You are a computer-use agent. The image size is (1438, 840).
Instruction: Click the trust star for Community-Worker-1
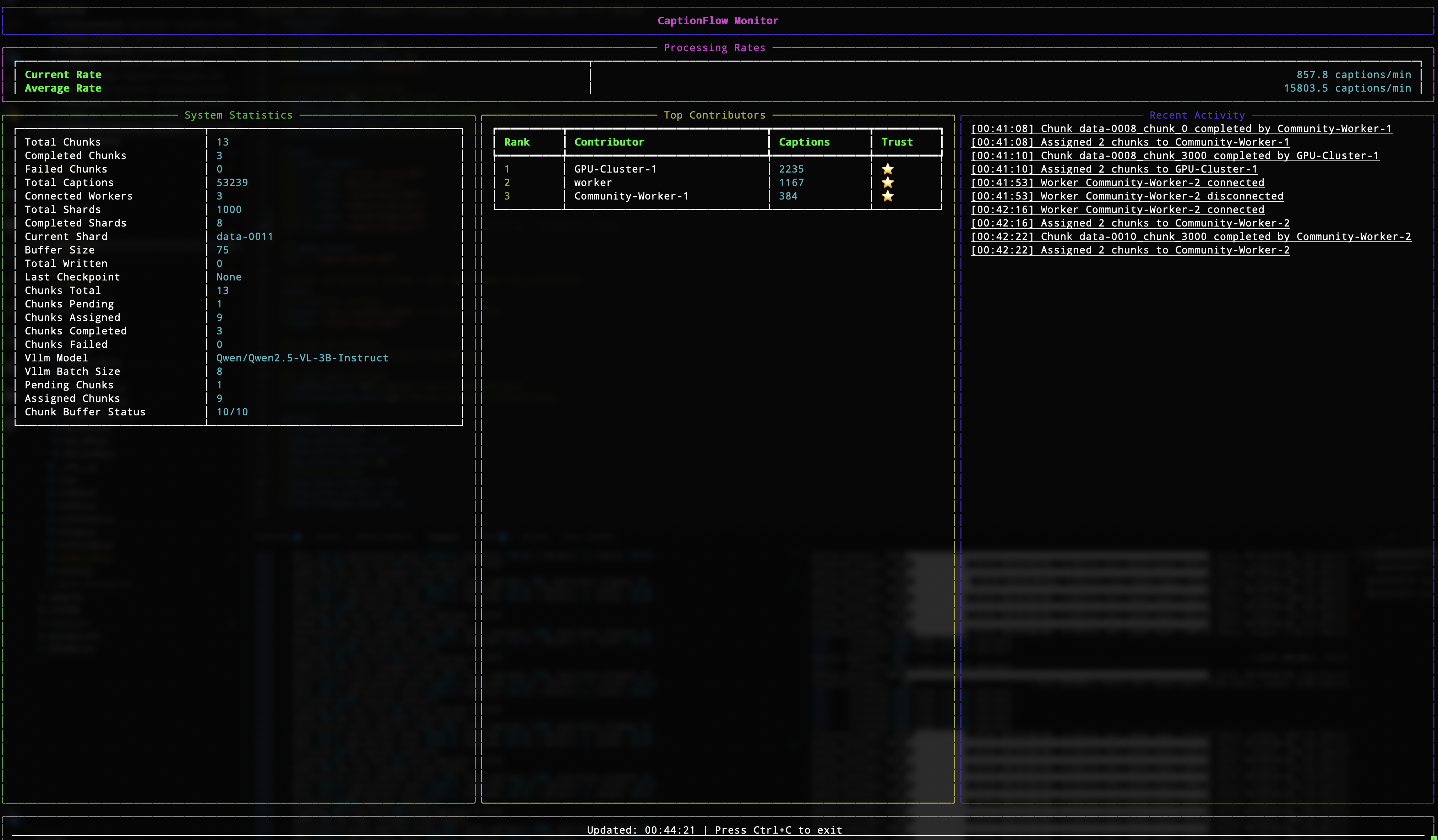(x=887, y=196)
